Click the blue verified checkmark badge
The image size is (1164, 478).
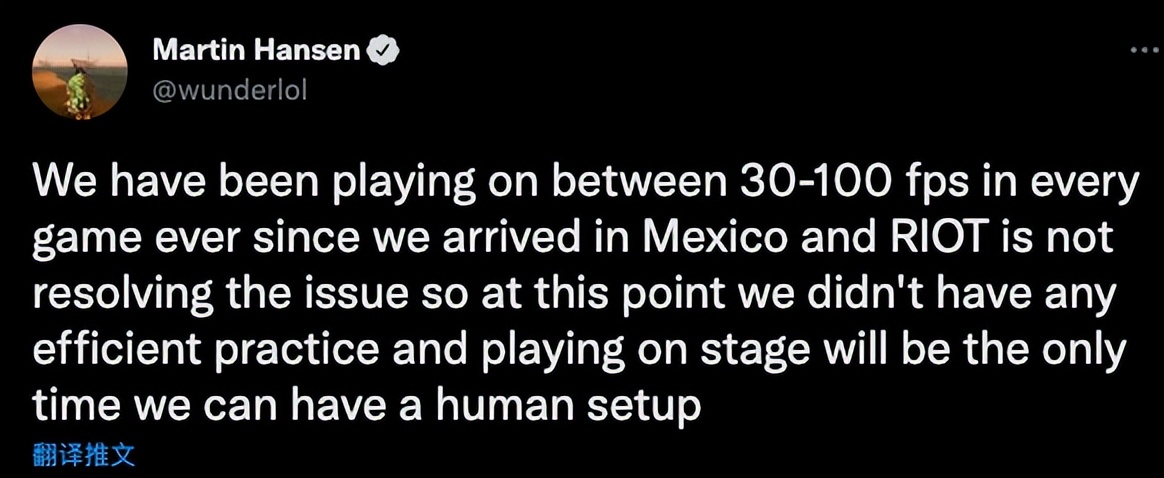point(385,51)
